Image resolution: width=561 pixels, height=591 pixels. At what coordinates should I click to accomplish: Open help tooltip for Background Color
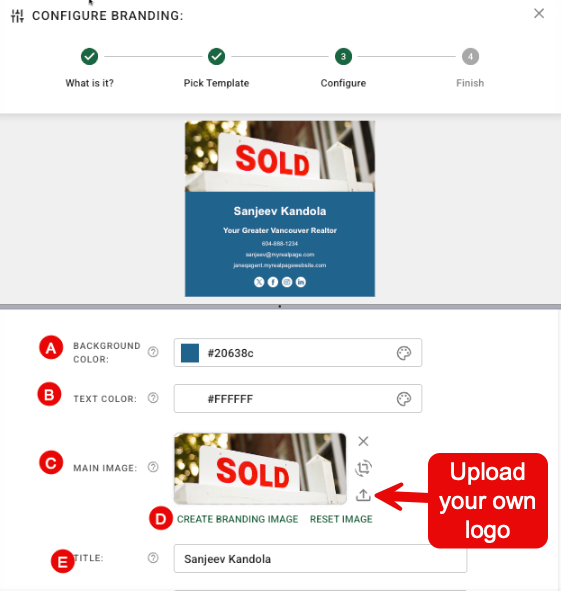click(153, 352)
